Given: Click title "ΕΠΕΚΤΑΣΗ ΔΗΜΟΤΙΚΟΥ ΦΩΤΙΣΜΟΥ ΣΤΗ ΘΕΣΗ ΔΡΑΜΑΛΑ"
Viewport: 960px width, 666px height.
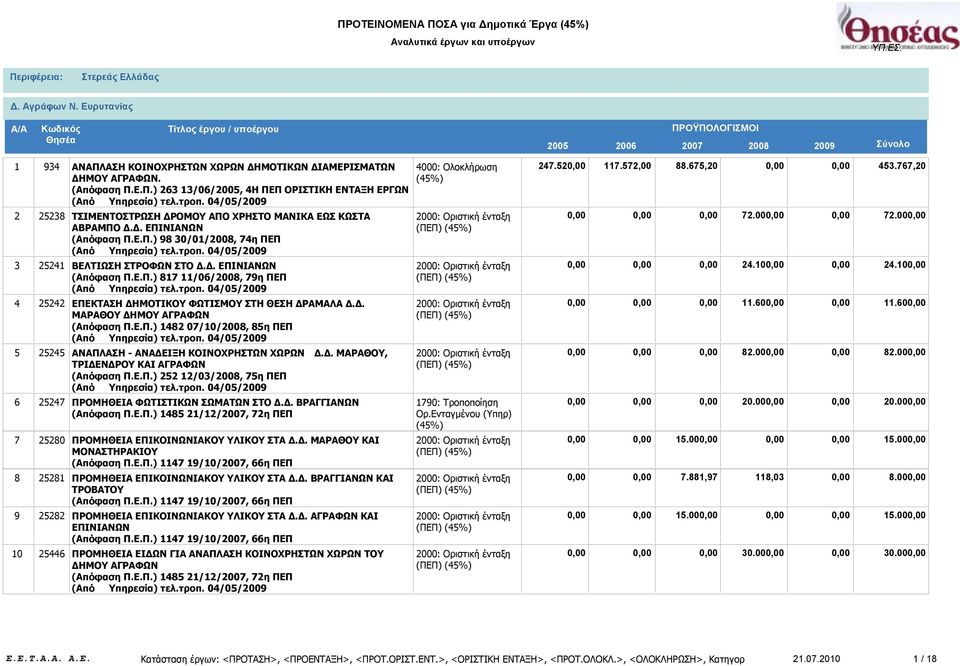Looking at the screenshot, I should 206,304.
